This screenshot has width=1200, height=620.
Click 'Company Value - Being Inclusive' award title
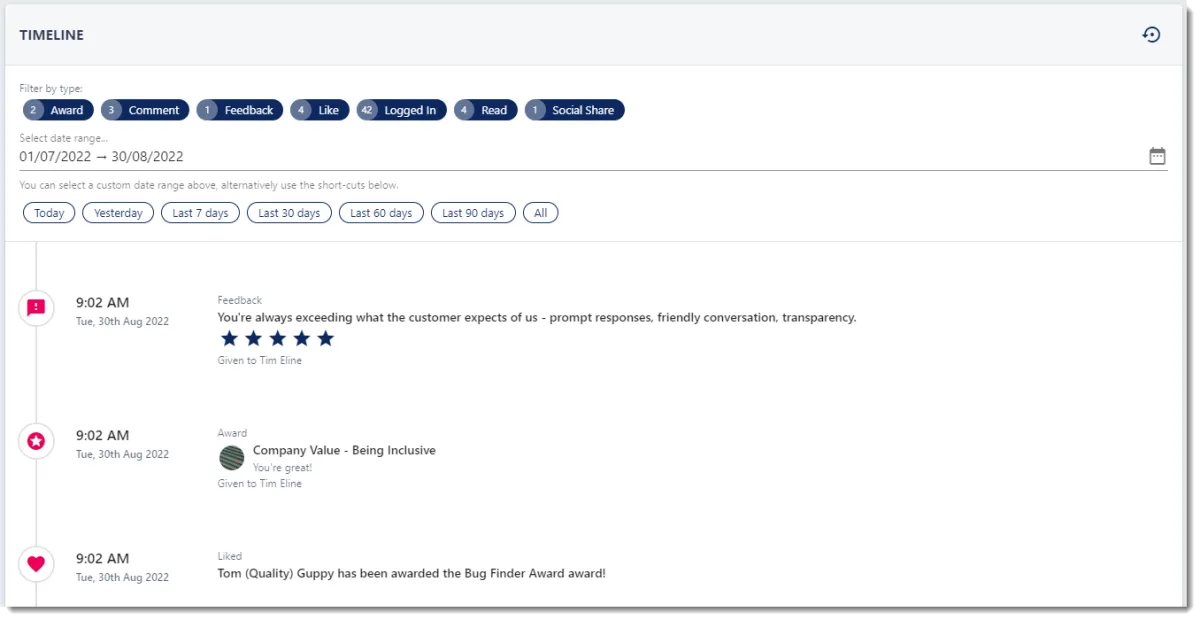tap(344, 451)
